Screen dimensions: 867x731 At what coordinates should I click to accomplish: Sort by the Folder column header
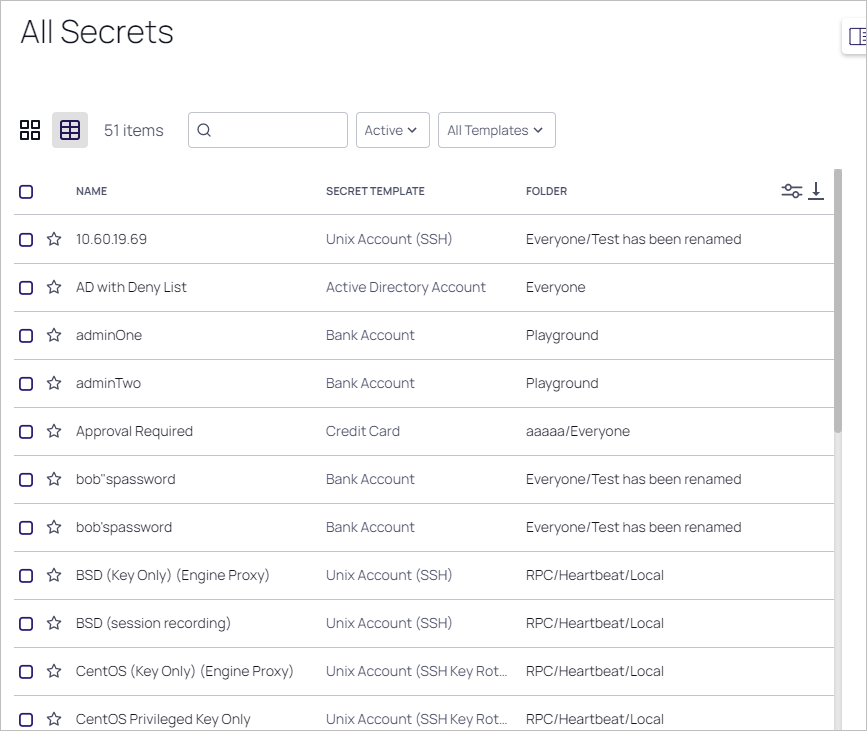pos(546,191)
